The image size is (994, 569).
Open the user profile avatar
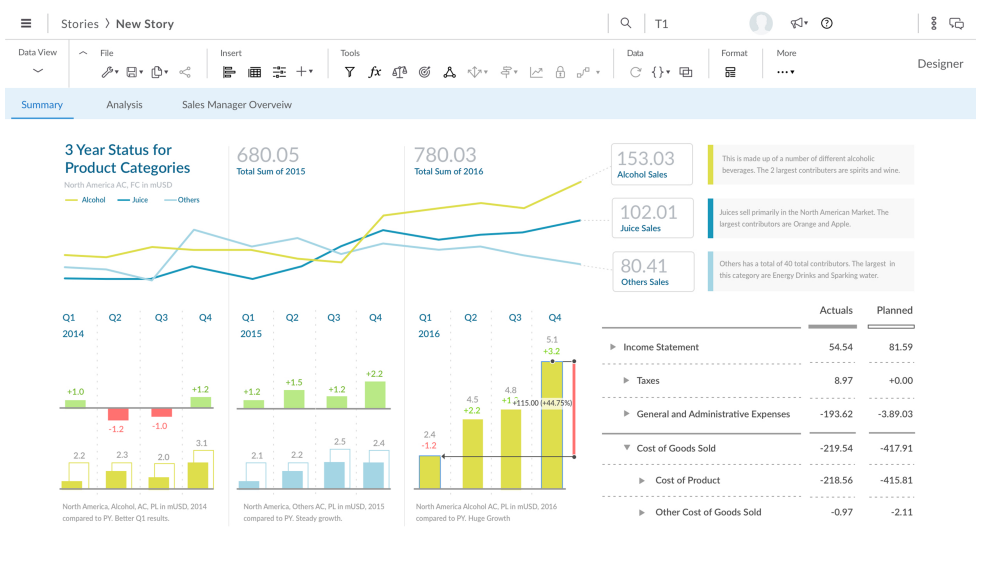[761, 23]
